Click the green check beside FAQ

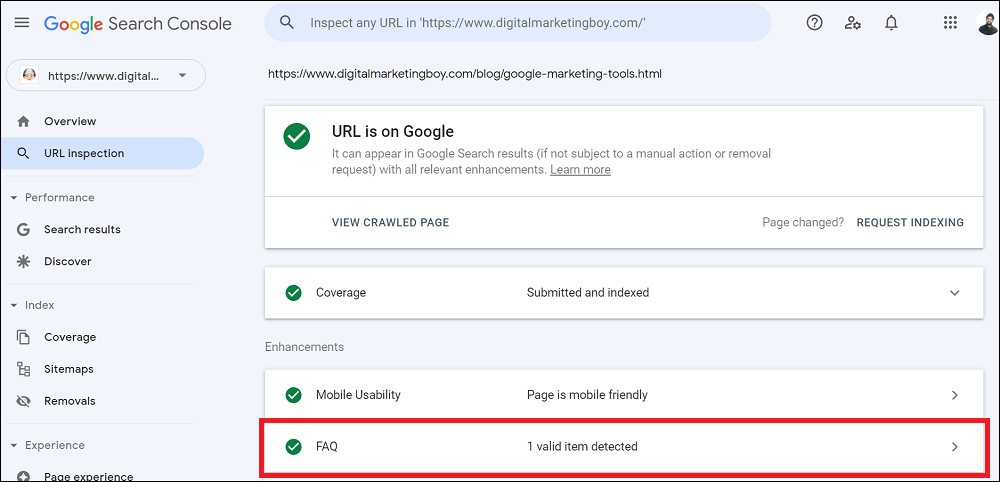(x=293, y=446)
